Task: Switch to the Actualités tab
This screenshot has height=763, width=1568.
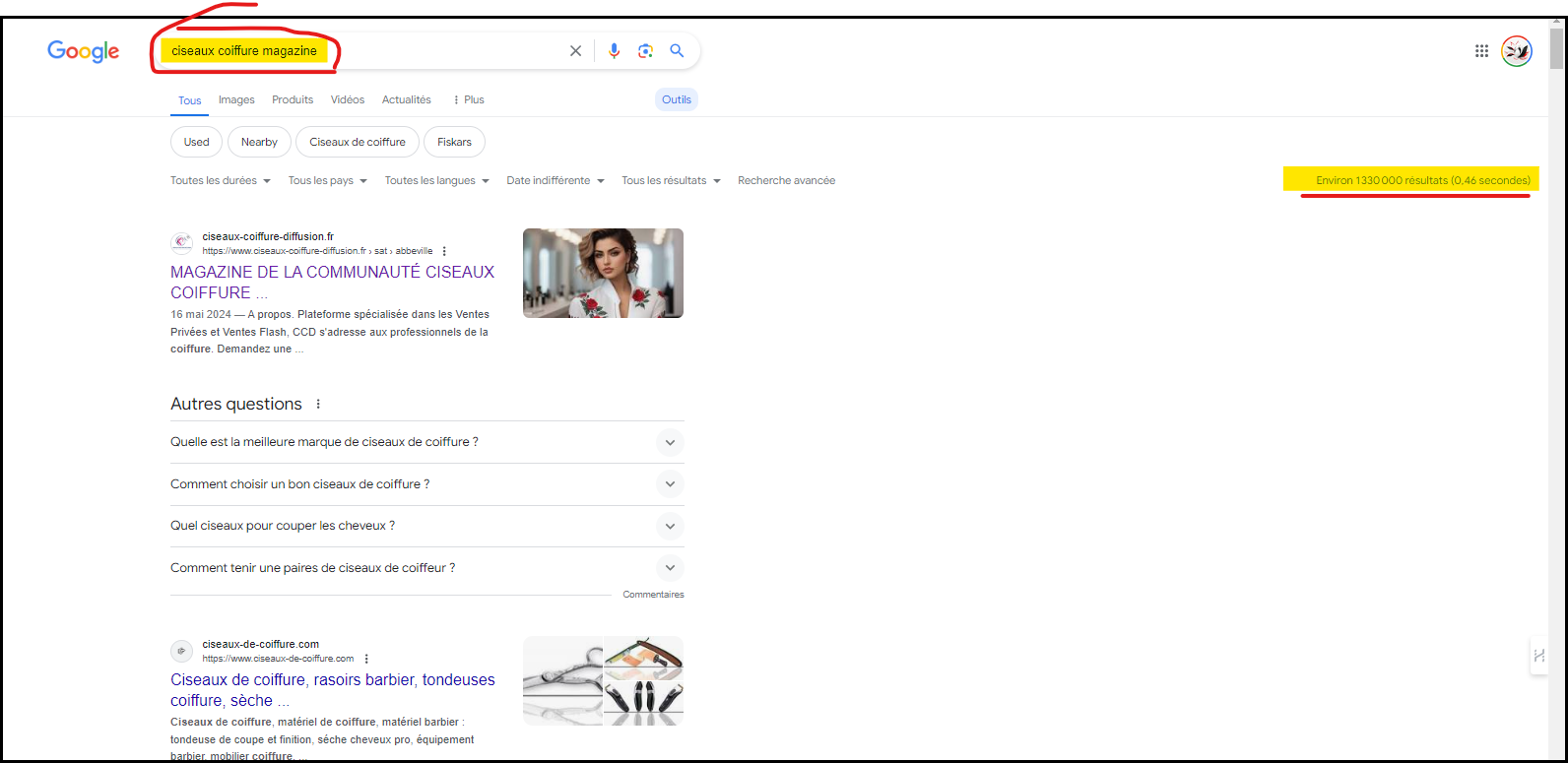Action: click(407, 99)
